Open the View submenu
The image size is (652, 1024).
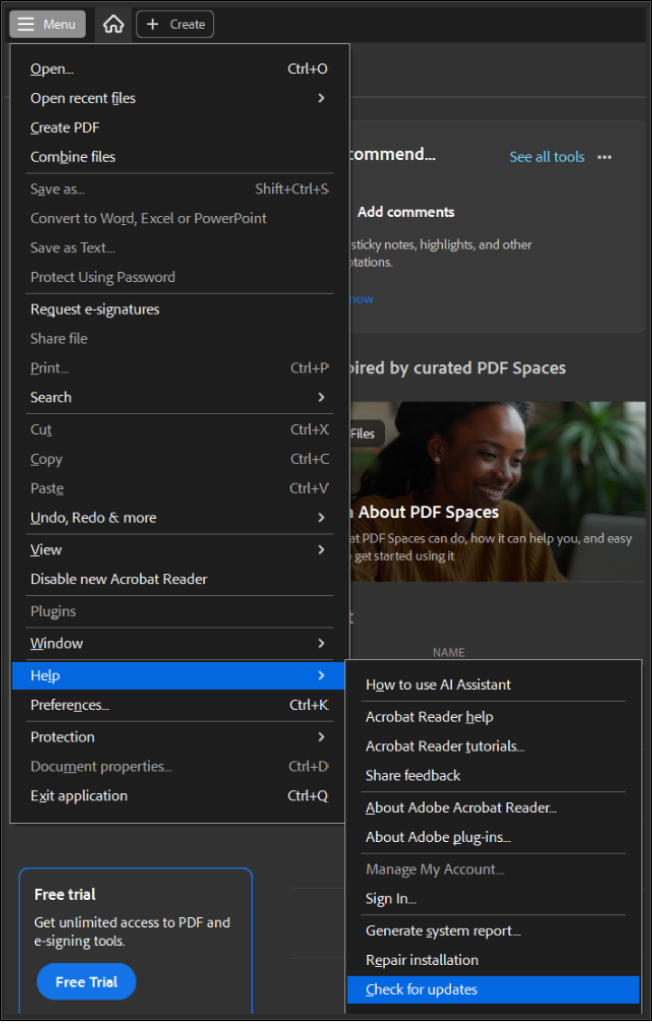[180, 549]
